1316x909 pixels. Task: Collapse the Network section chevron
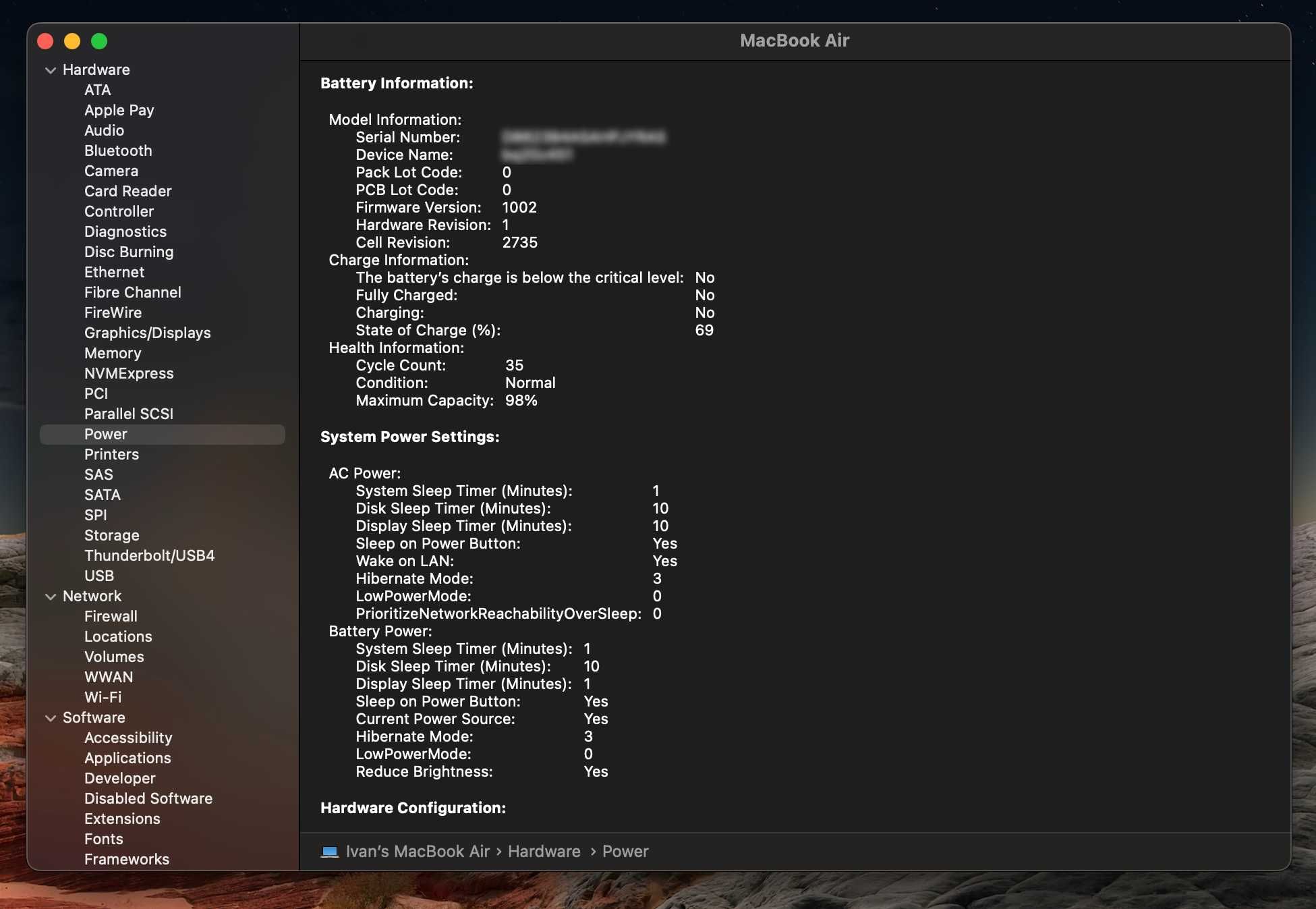[51, 597]
